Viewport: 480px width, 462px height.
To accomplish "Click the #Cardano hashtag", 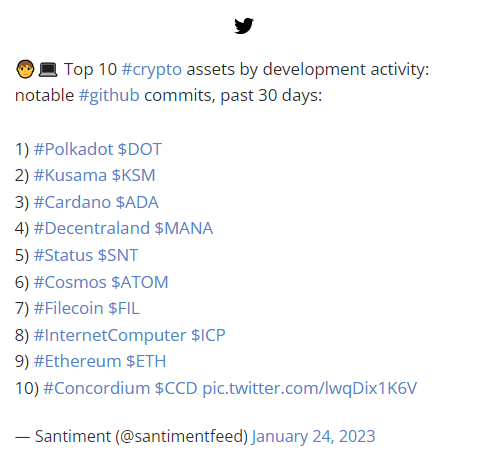I will point(72,202).
